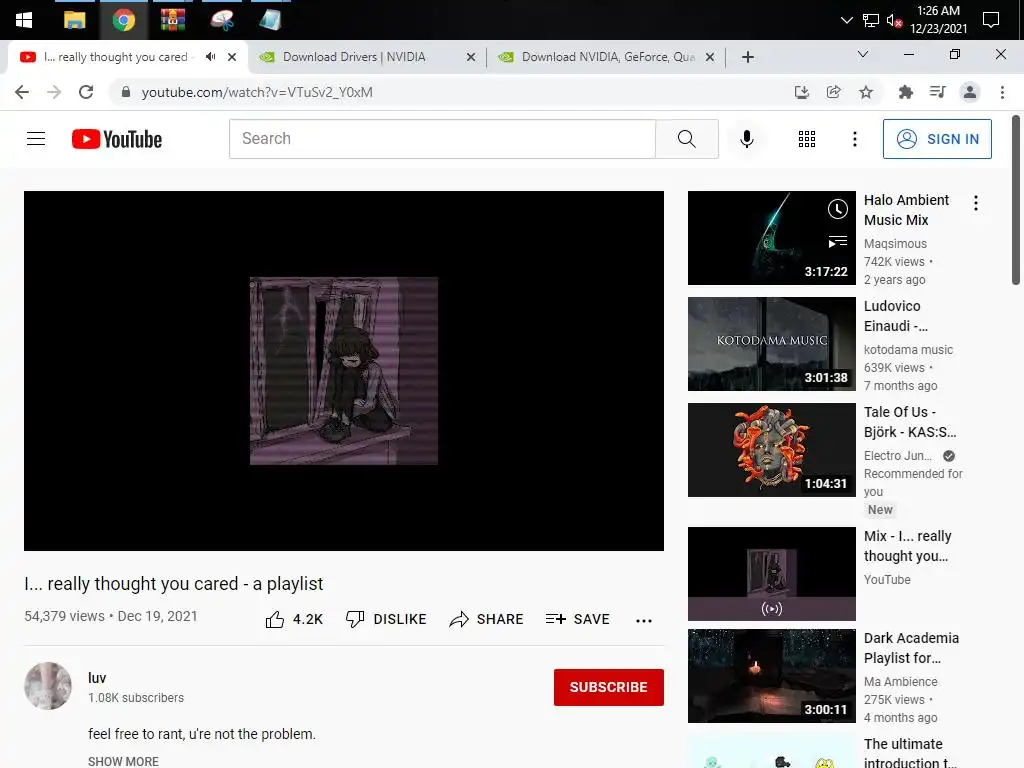The image size is (1024, 768).
Task: Open YouTube settings three-dot menu
Action: pyautogui.click(x=854, y=138)
